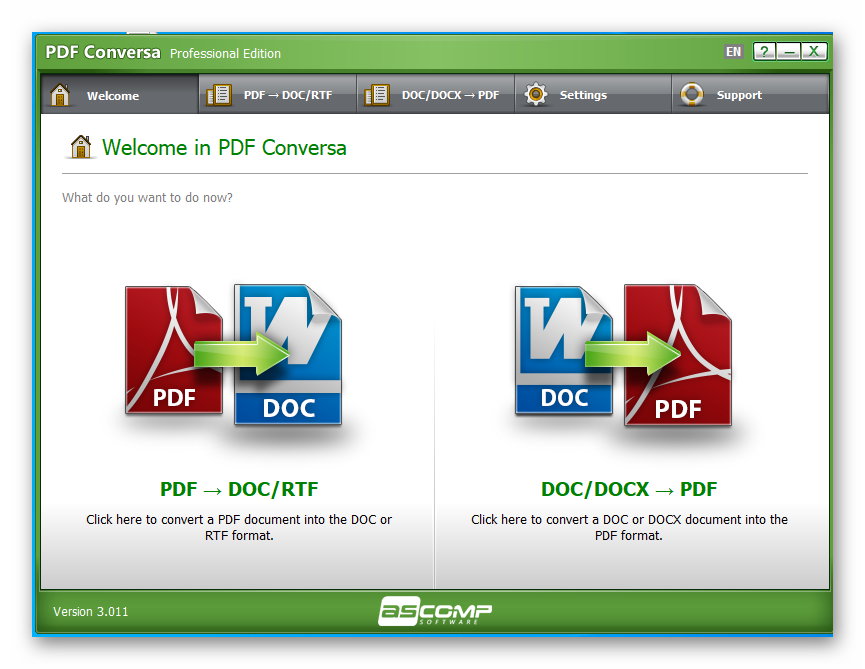The image size is (865, 669).
Task: Open the DOC/DOCX → PDF tab
Action: 435,94
